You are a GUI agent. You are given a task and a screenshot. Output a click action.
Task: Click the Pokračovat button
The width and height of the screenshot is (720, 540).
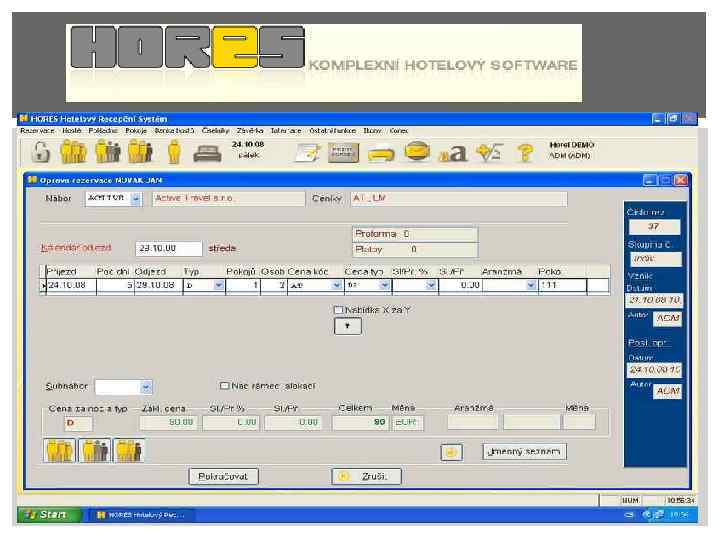click(x=223, y=476)
